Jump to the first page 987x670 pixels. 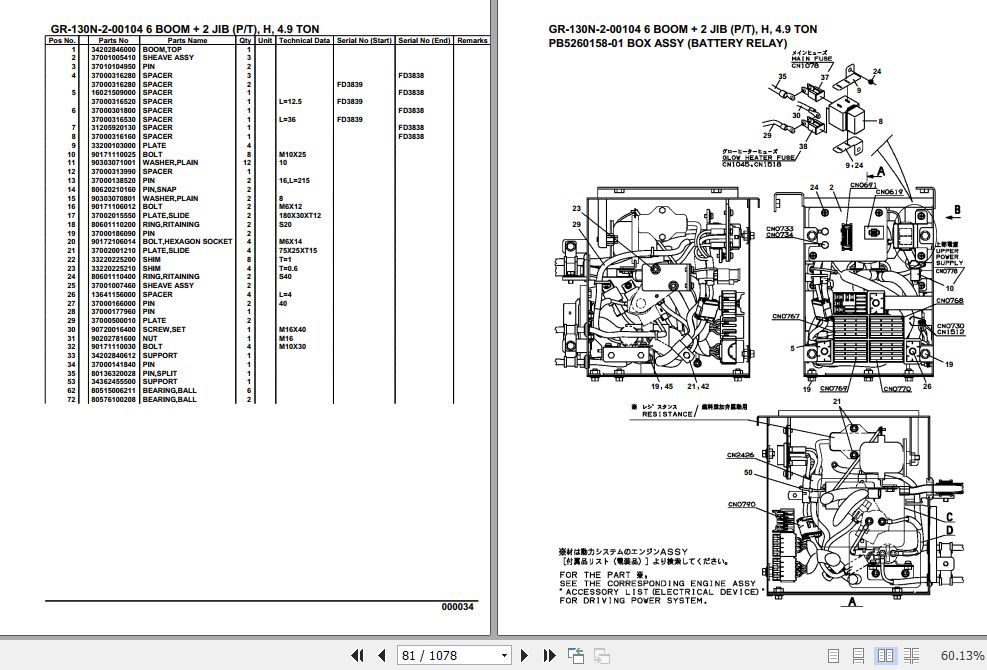[x=357, y=655]
